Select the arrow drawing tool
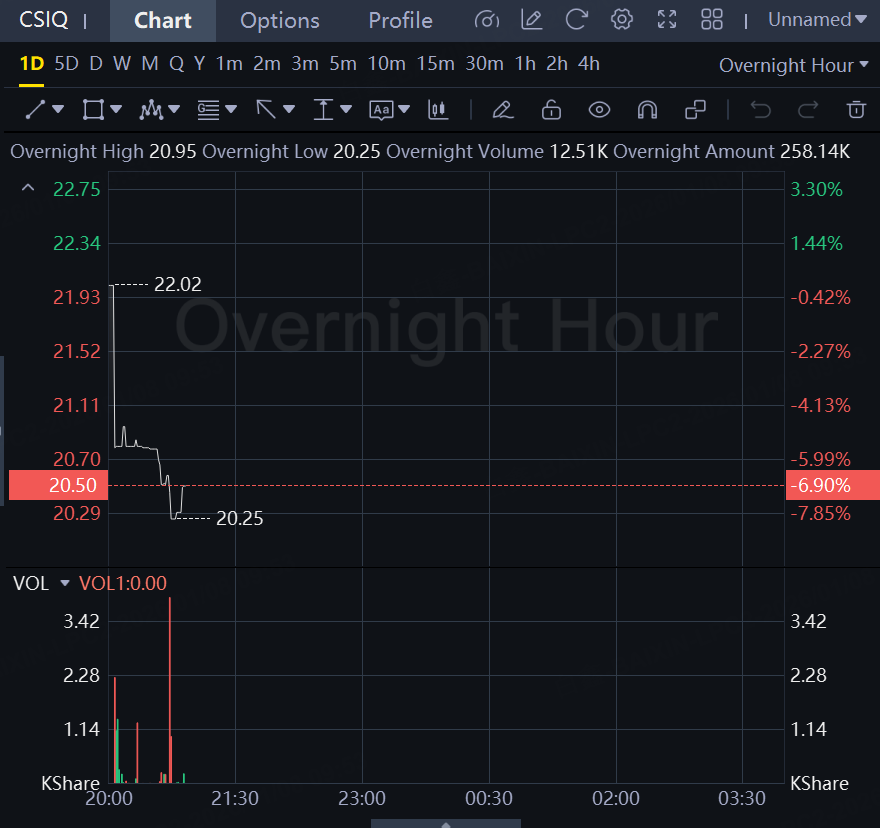 click(x=266, y=109)
